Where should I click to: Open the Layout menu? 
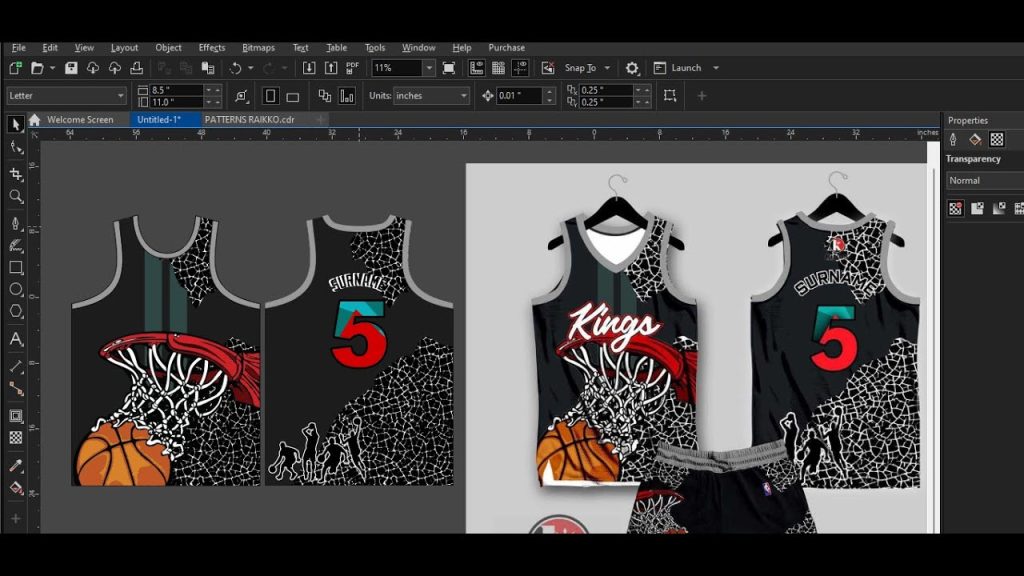point(124,48)
